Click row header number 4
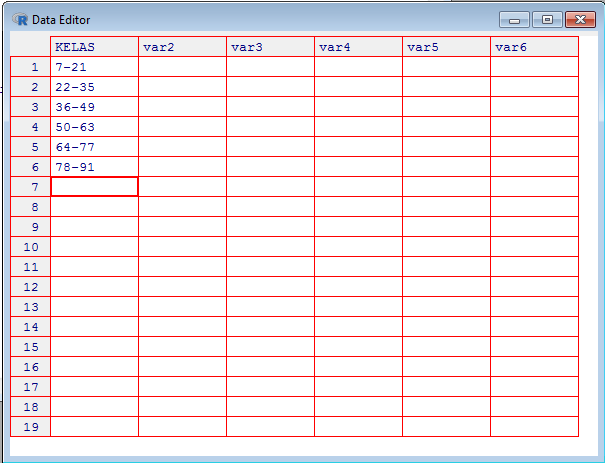The height and width of the screenshot is (463, 605). point(30,127)
